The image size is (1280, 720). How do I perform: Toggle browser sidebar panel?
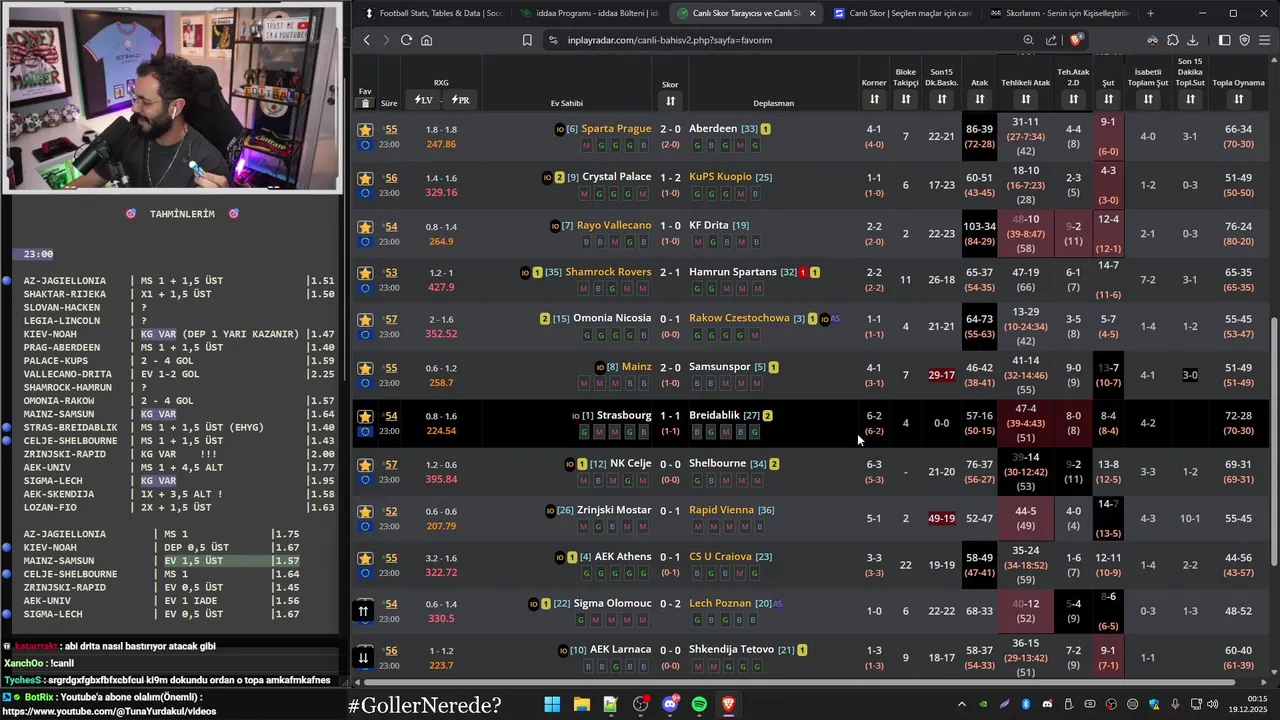[1224, 40]
